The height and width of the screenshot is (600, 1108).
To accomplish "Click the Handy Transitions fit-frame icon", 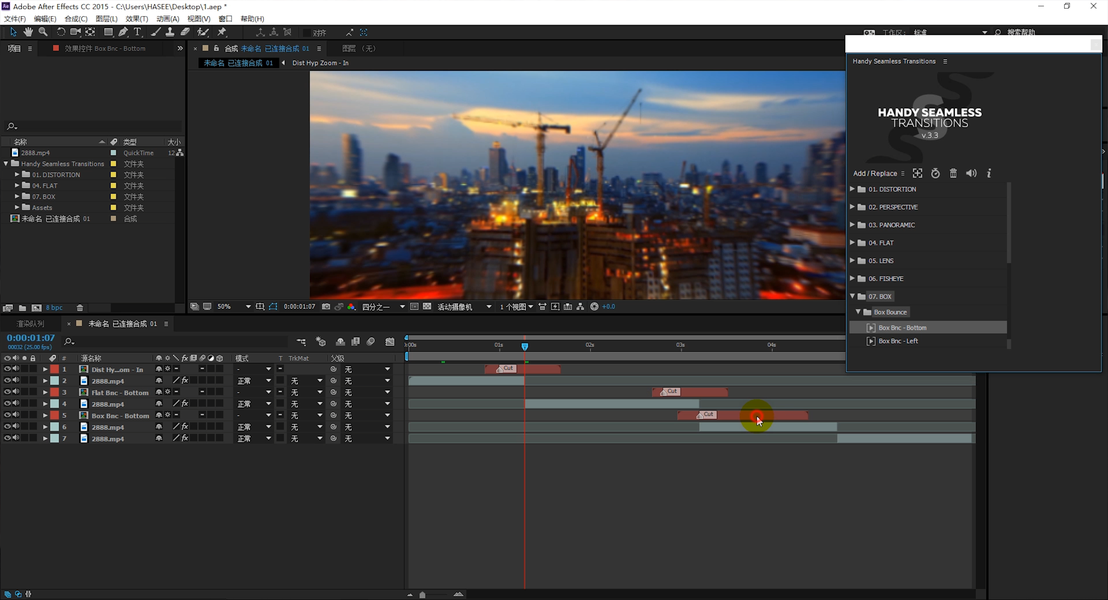I will 917,173.
